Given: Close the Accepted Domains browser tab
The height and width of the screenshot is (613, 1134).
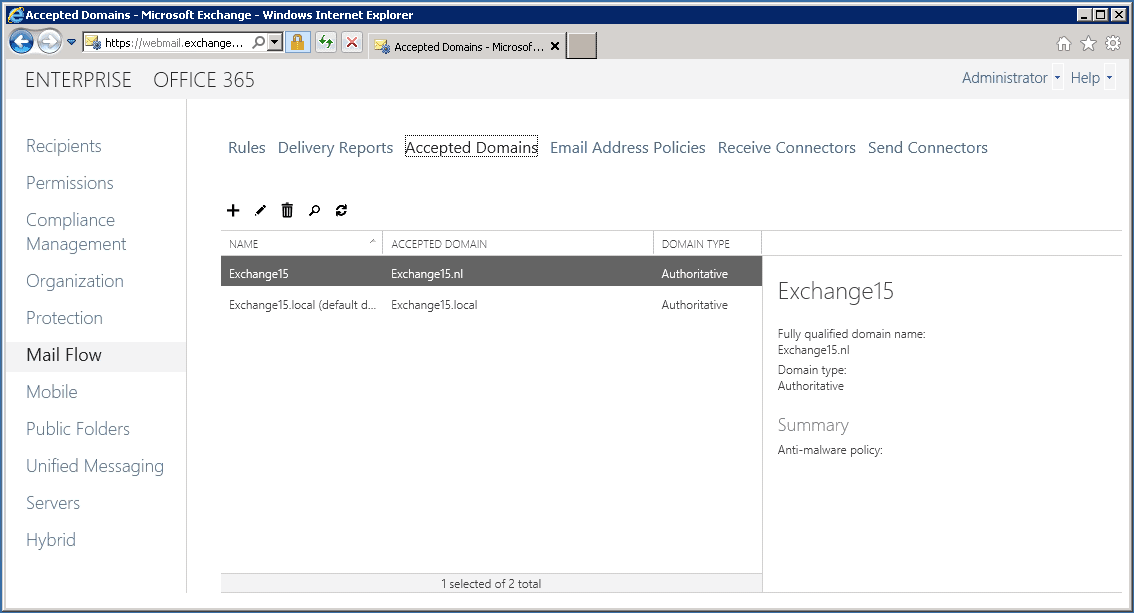Looking at the screenshot, I should click(x=555, y=46).
